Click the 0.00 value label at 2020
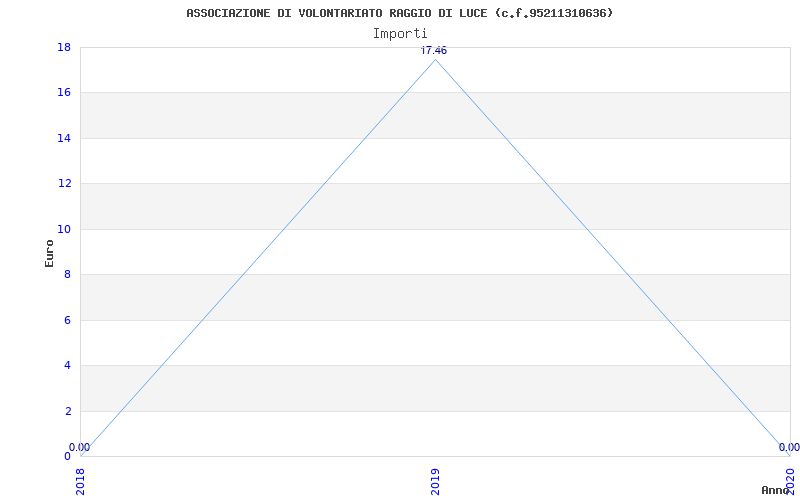The height and width of the screenshot is (500, 800). tap(789, 447)
